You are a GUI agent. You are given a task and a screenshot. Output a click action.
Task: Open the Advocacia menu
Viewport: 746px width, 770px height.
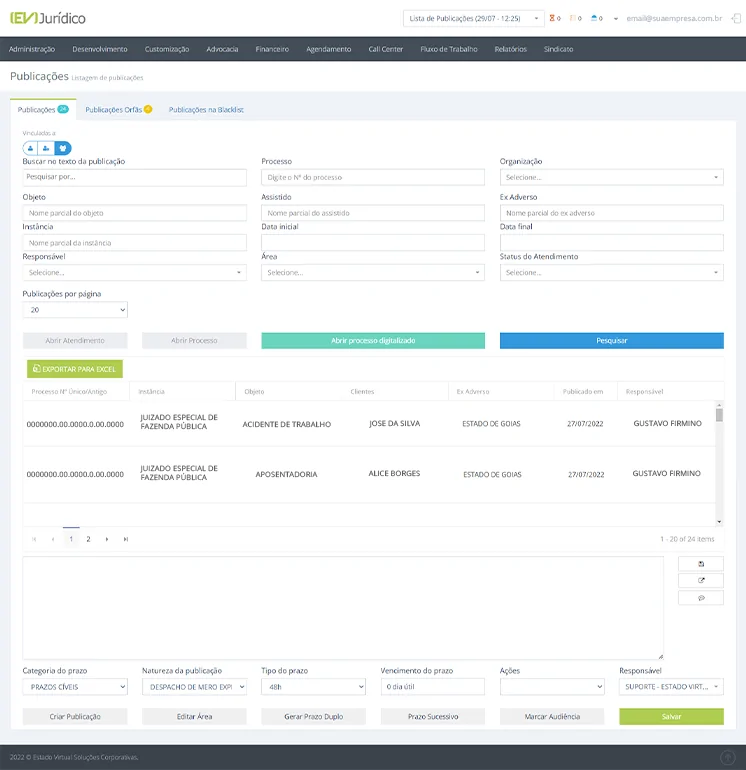click(x=222, y=49)
